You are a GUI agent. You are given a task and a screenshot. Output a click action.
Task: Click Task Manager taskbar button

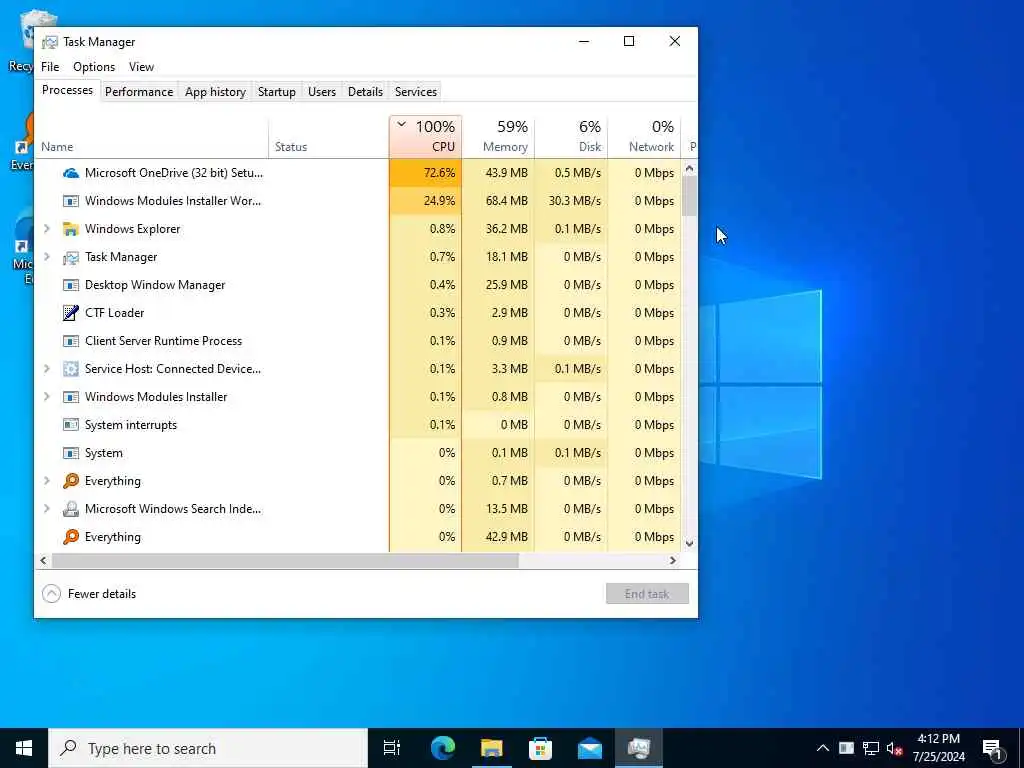click(639, 748)
